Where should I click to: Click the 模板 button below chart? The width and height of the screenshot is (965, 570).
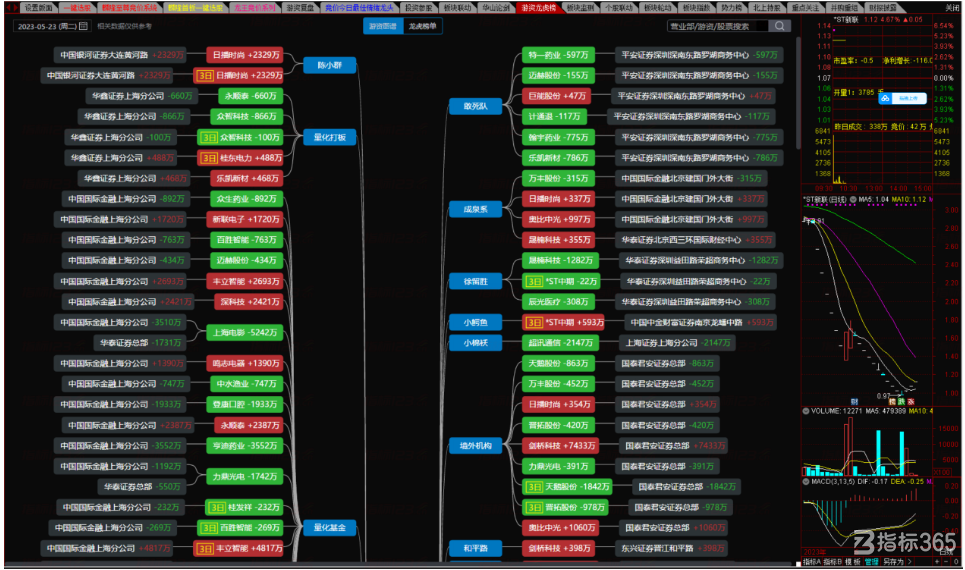pyautogui.click(x=852, y=561)
